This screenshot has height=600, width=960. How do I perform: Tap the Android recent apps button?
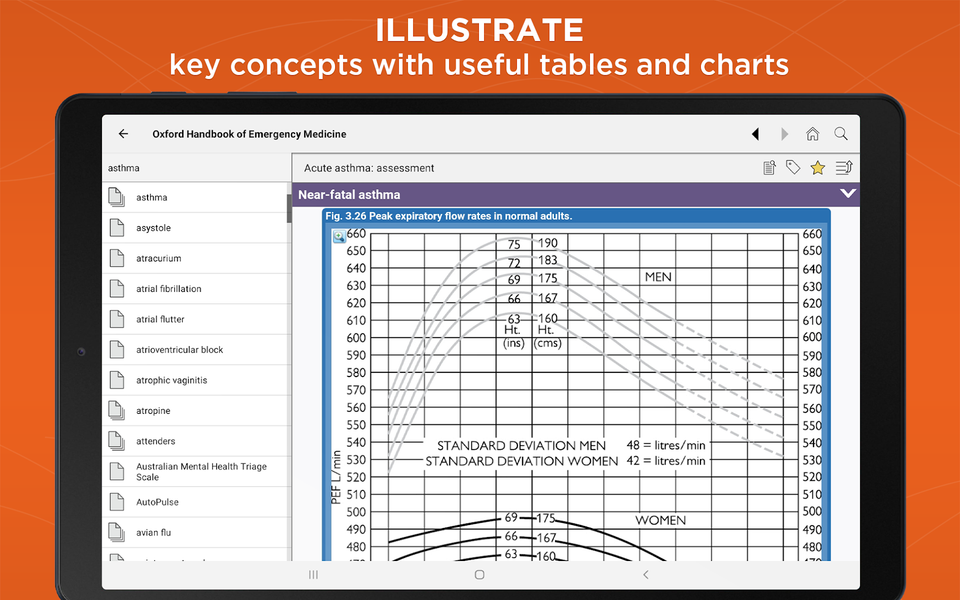313,574
